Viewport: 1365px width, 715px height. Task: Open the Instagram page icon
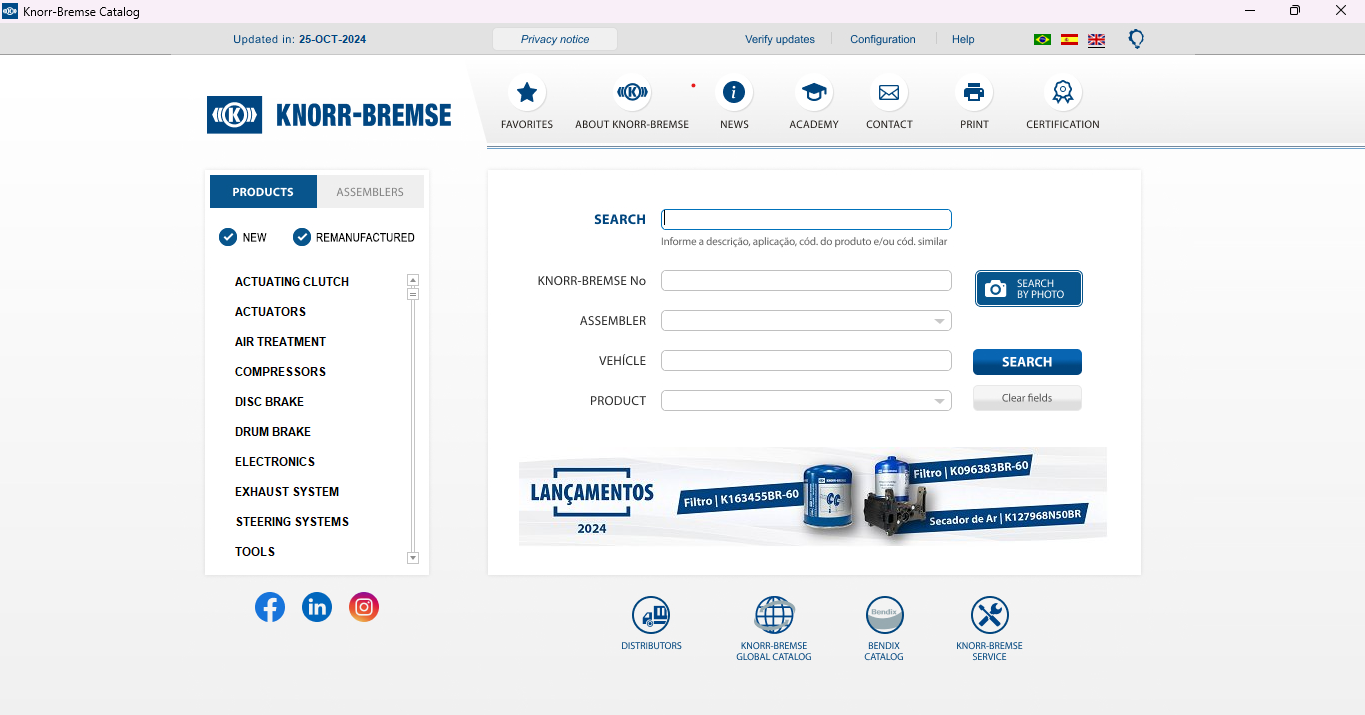click(364, 607)
